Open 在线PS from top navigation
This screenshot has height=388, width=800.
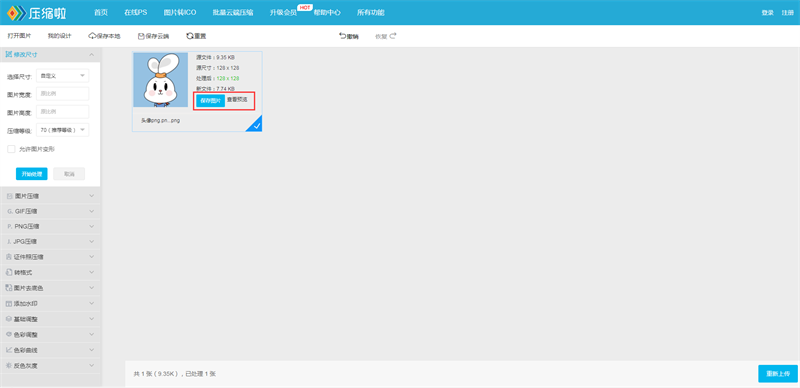pyautogui.click(x=136, y=13)
